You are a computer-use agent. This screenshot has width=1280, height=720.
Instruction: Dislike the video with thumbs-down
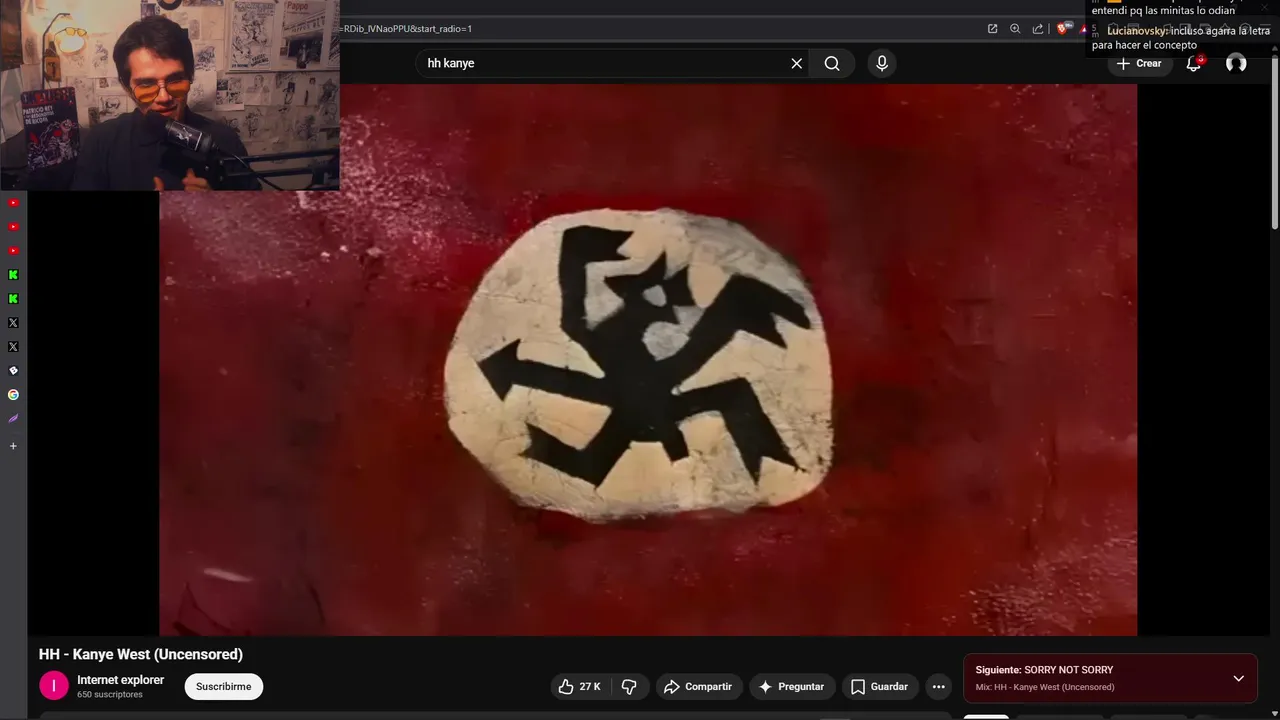[629, 687]
